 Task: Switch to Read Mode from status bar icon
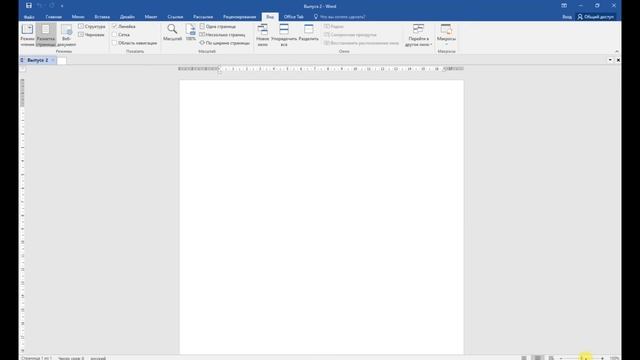pos(524,358)
